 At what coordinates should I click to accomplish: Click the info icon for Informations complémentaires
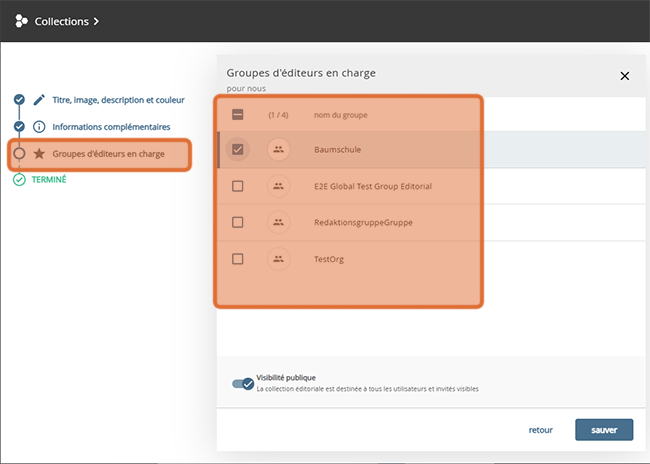click(x=39, y=127)
